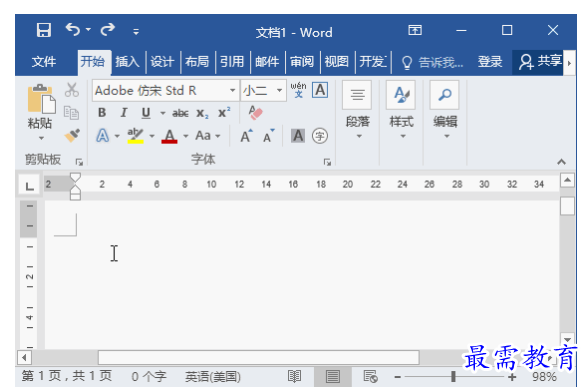Open underline style dropdown arrow

tap(163, 113)
